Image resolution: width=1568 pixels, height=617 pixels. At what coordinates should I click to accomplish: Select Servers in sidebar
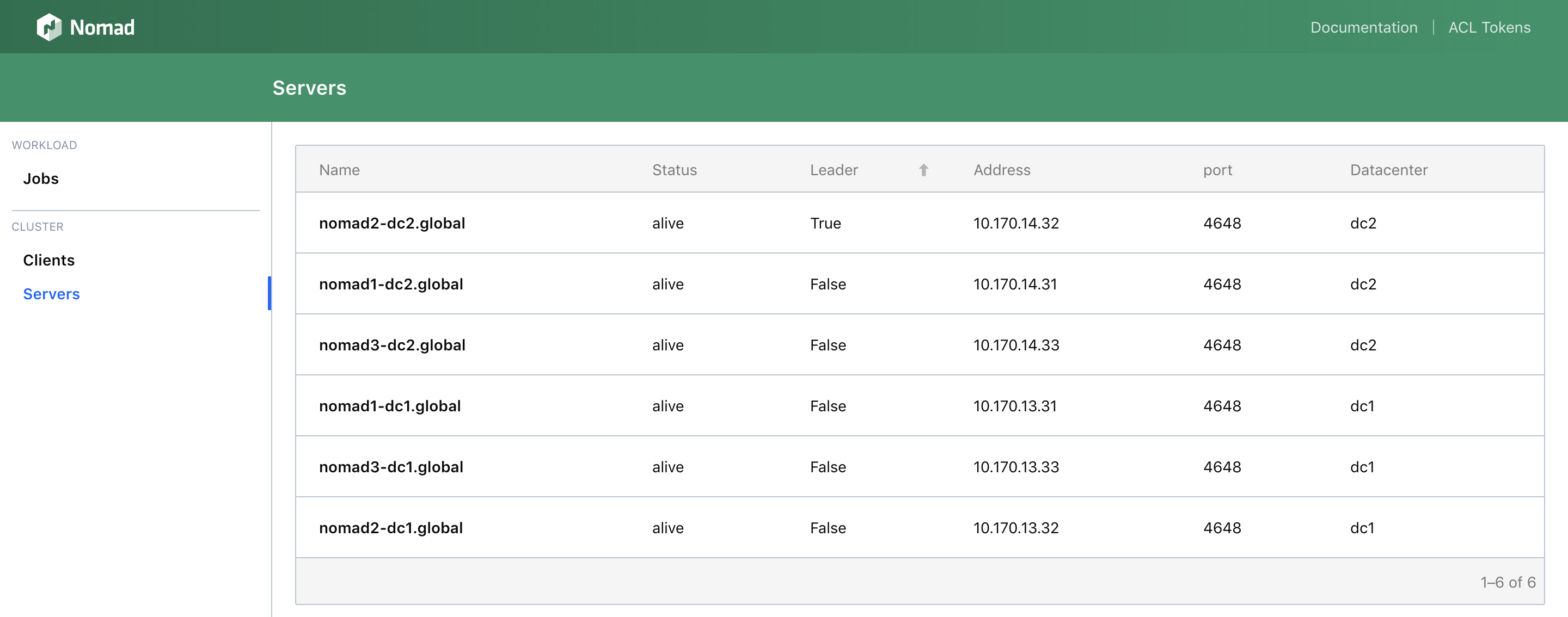(x=51, y=294)
